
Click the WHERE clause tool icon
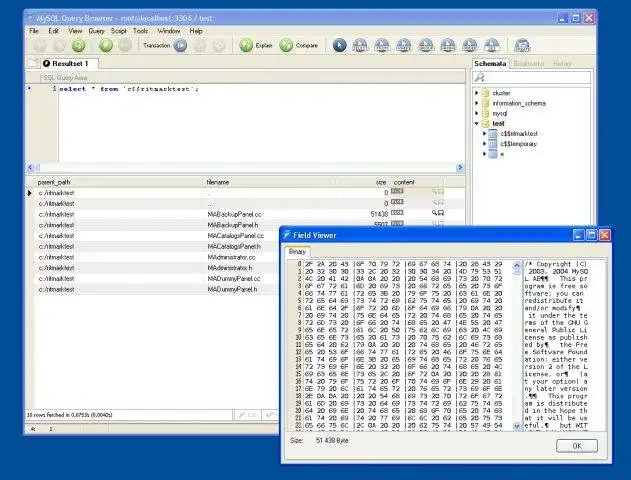[404, 45]
